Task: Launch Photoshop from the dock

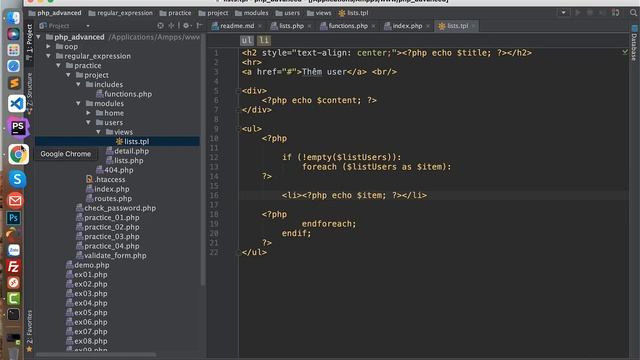Action: (x=13, y=218)
